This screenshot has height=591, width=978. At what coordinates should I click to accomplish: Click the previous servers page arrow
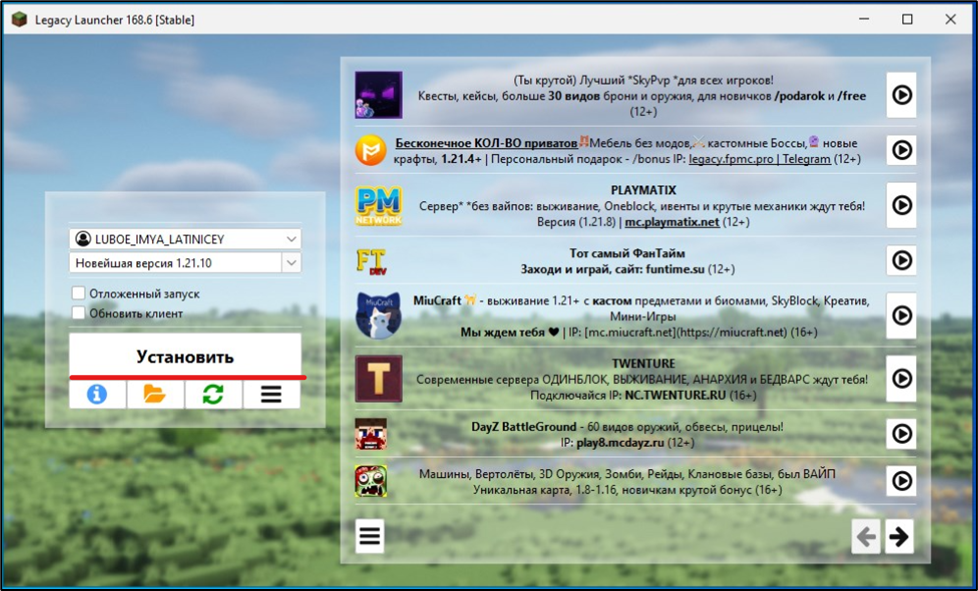click(866, 537)
